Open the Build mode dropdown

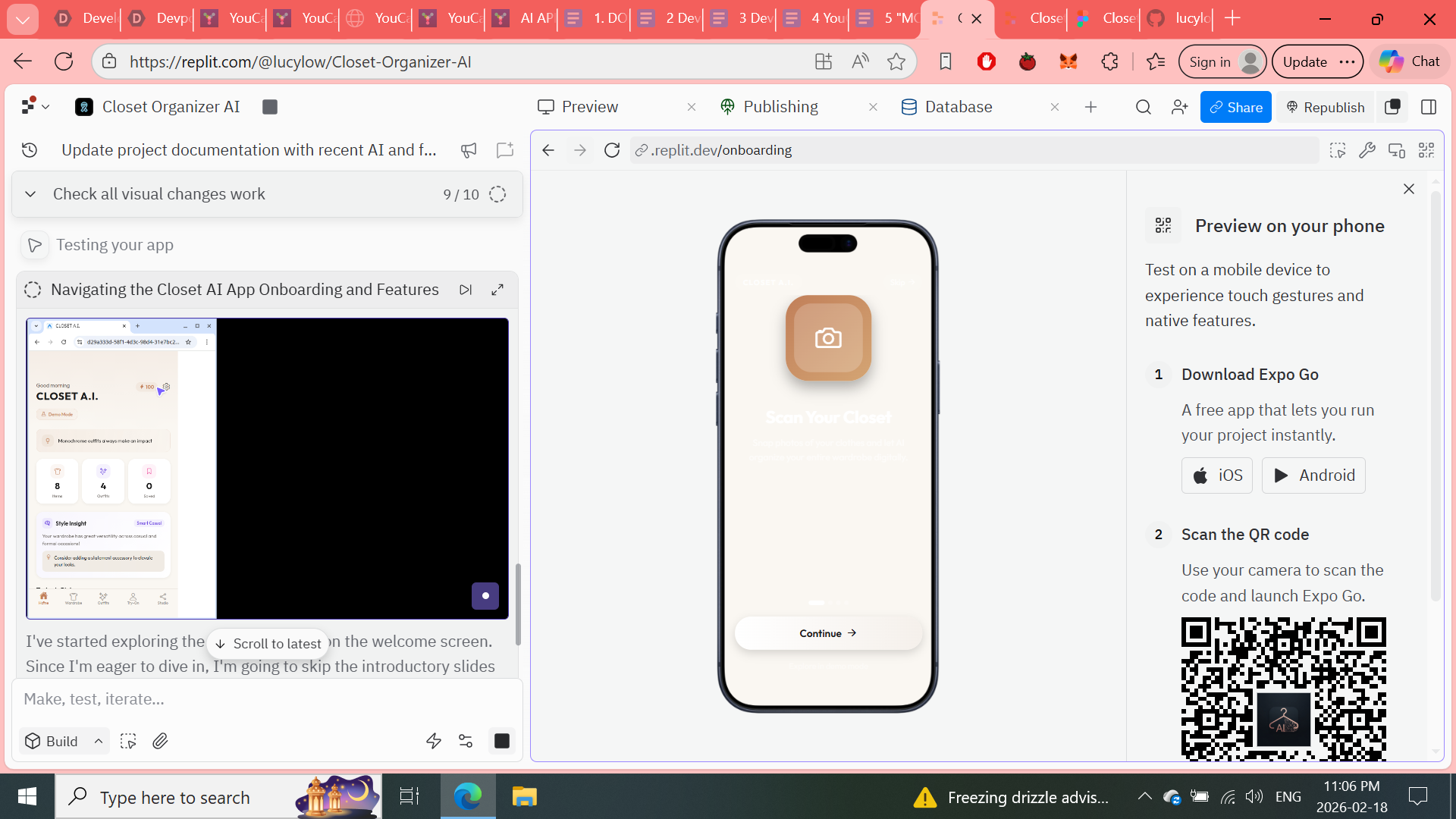click(64, 741)
